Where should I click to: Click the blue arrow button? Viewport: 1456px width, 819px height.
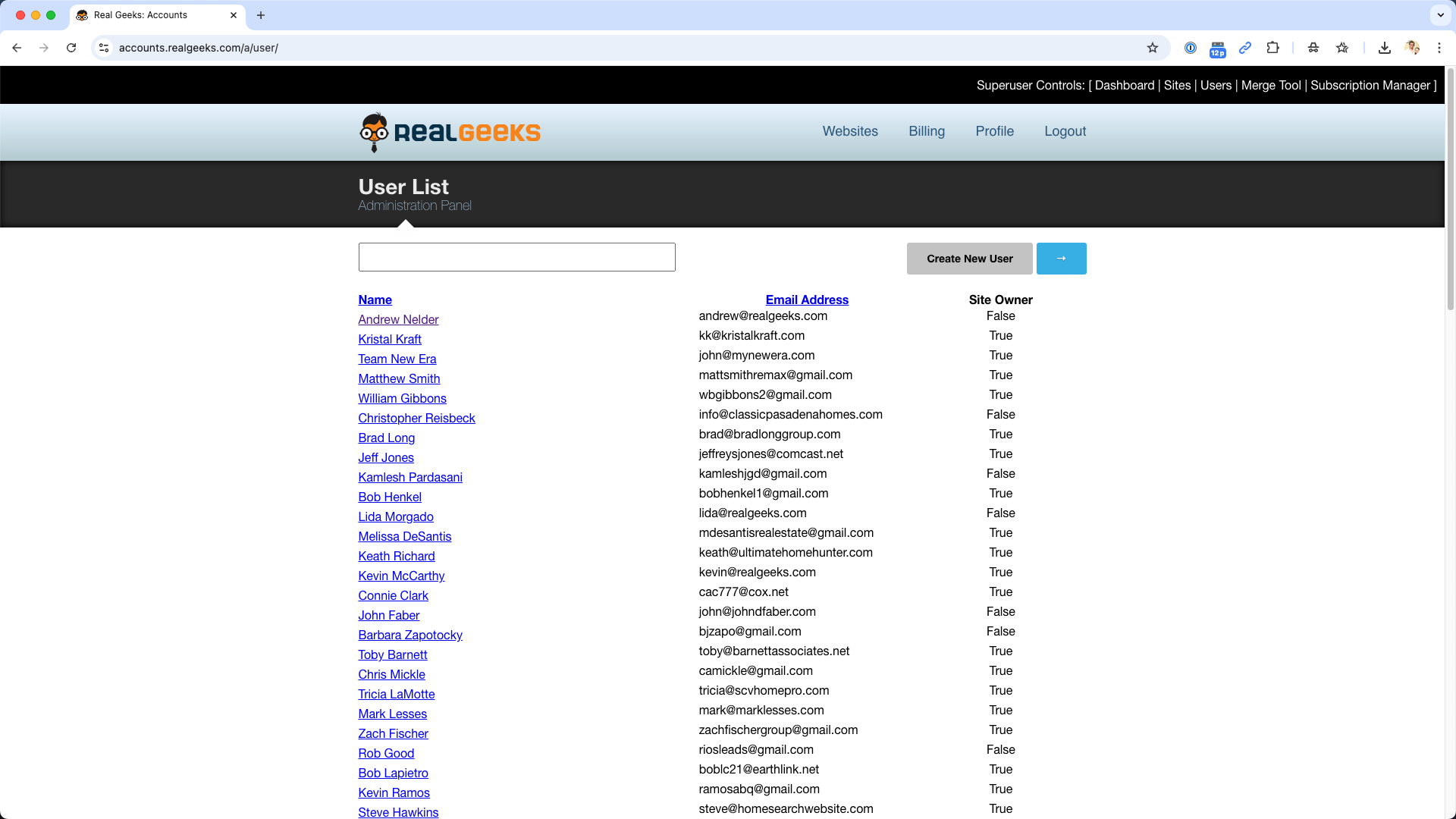(x=1061, y=259)
